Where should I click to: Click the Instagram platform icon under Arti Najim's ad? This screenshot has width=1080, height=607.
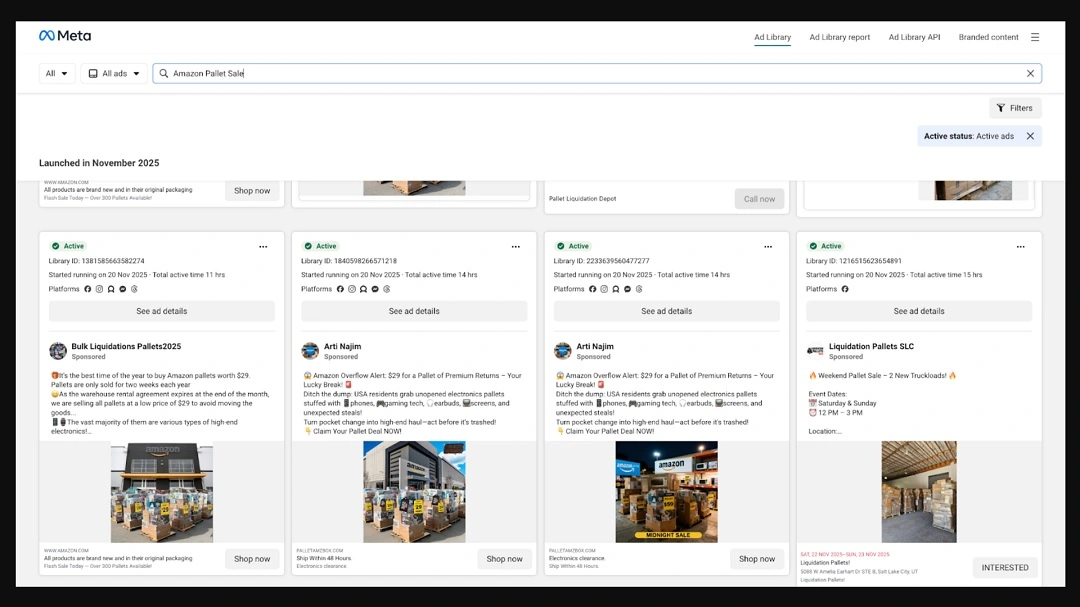pos(352,288)
